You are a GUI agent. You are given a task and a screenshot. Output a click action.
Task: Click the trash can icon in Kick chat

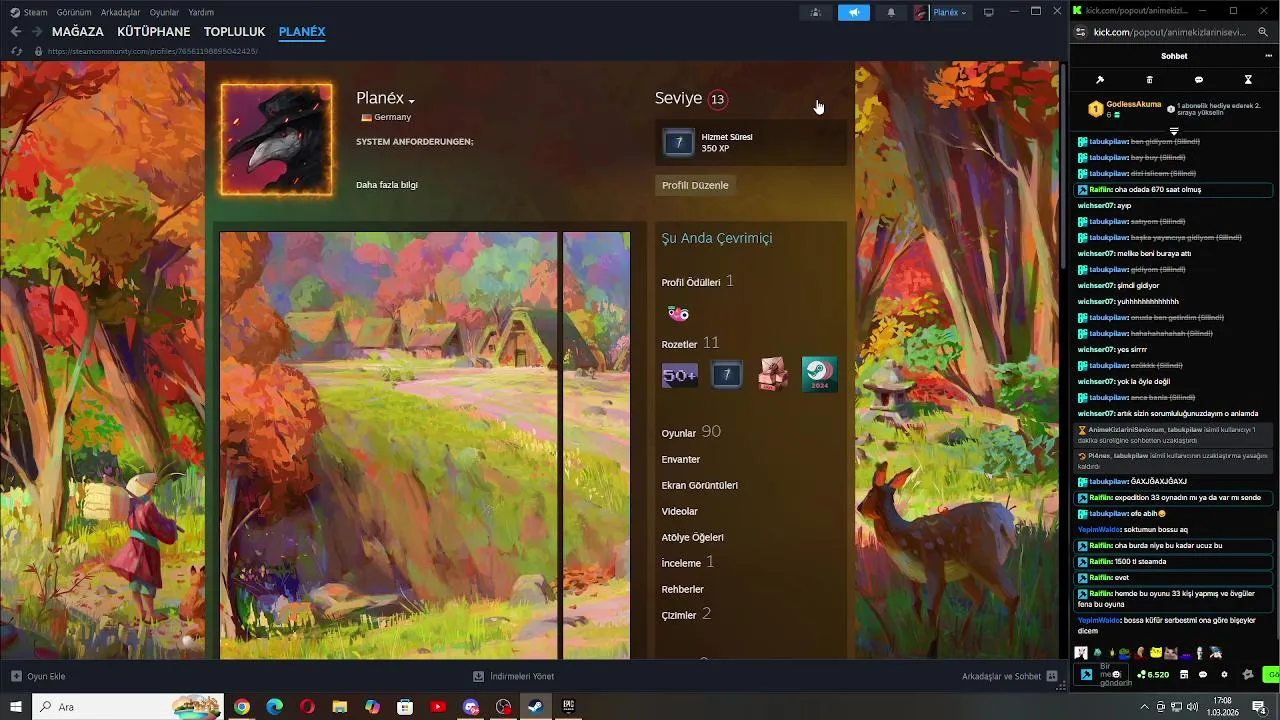pyautogui.click(x=1149, y=80)
